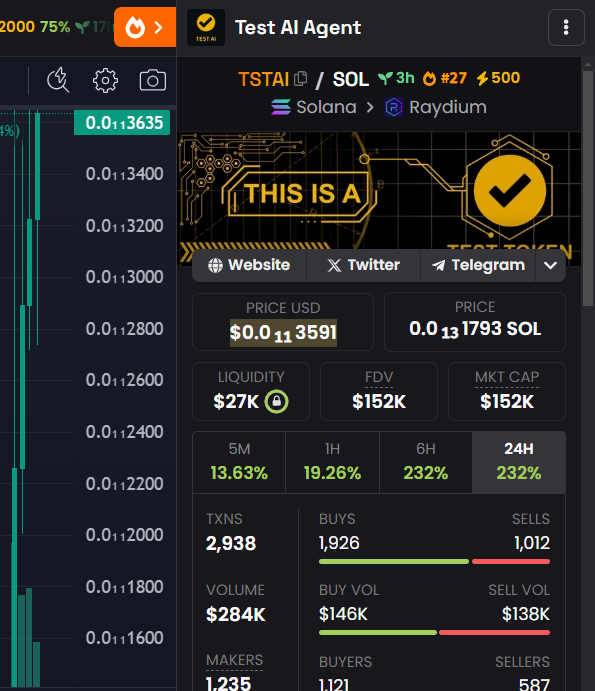This screenshot has width=595, height=691.
Task: Select the 1H timeframe tab
Action: (x=332, y=462)
